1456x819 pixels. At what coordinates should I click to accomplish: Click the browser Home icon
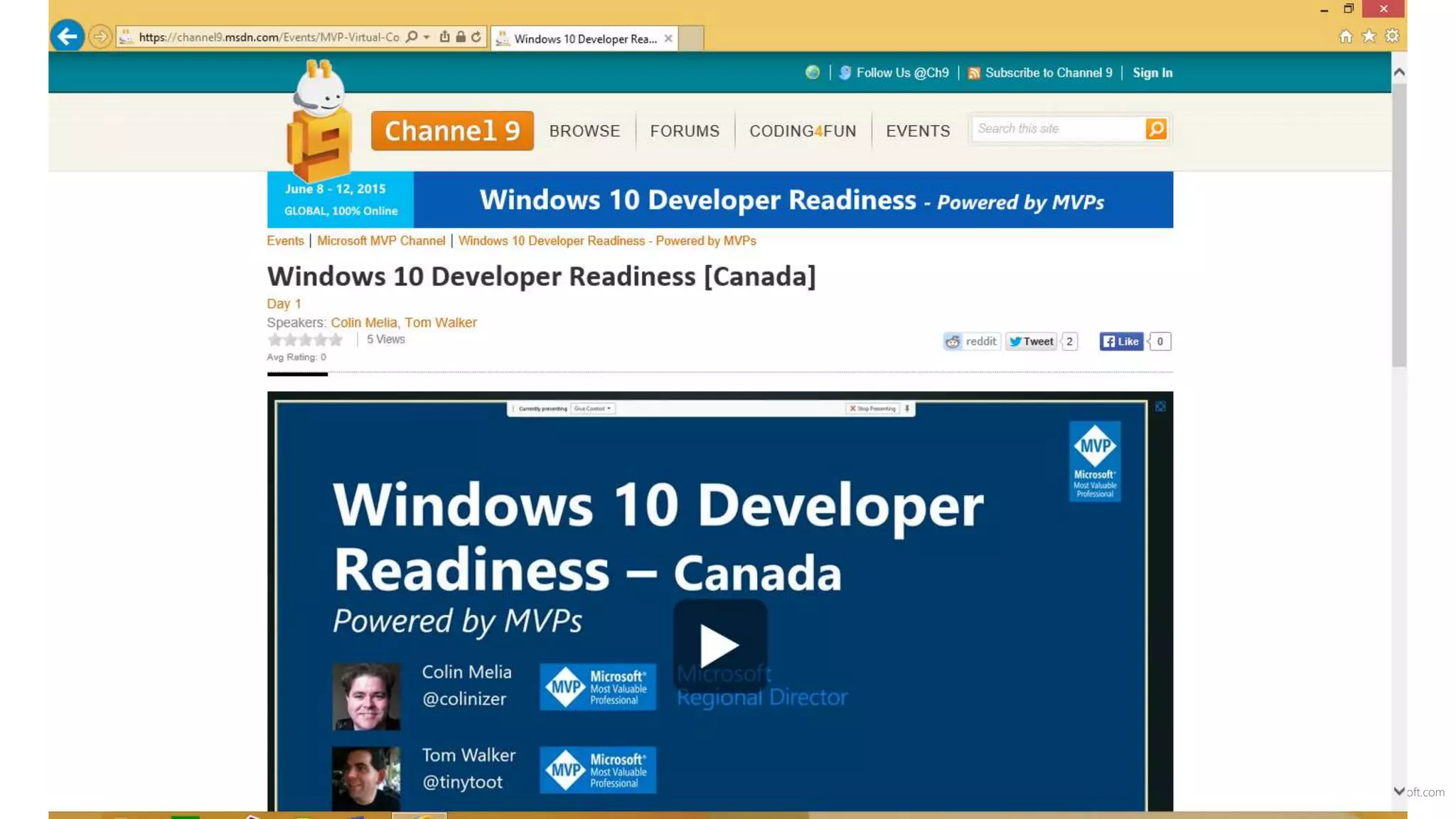[x=1345, y=36]
